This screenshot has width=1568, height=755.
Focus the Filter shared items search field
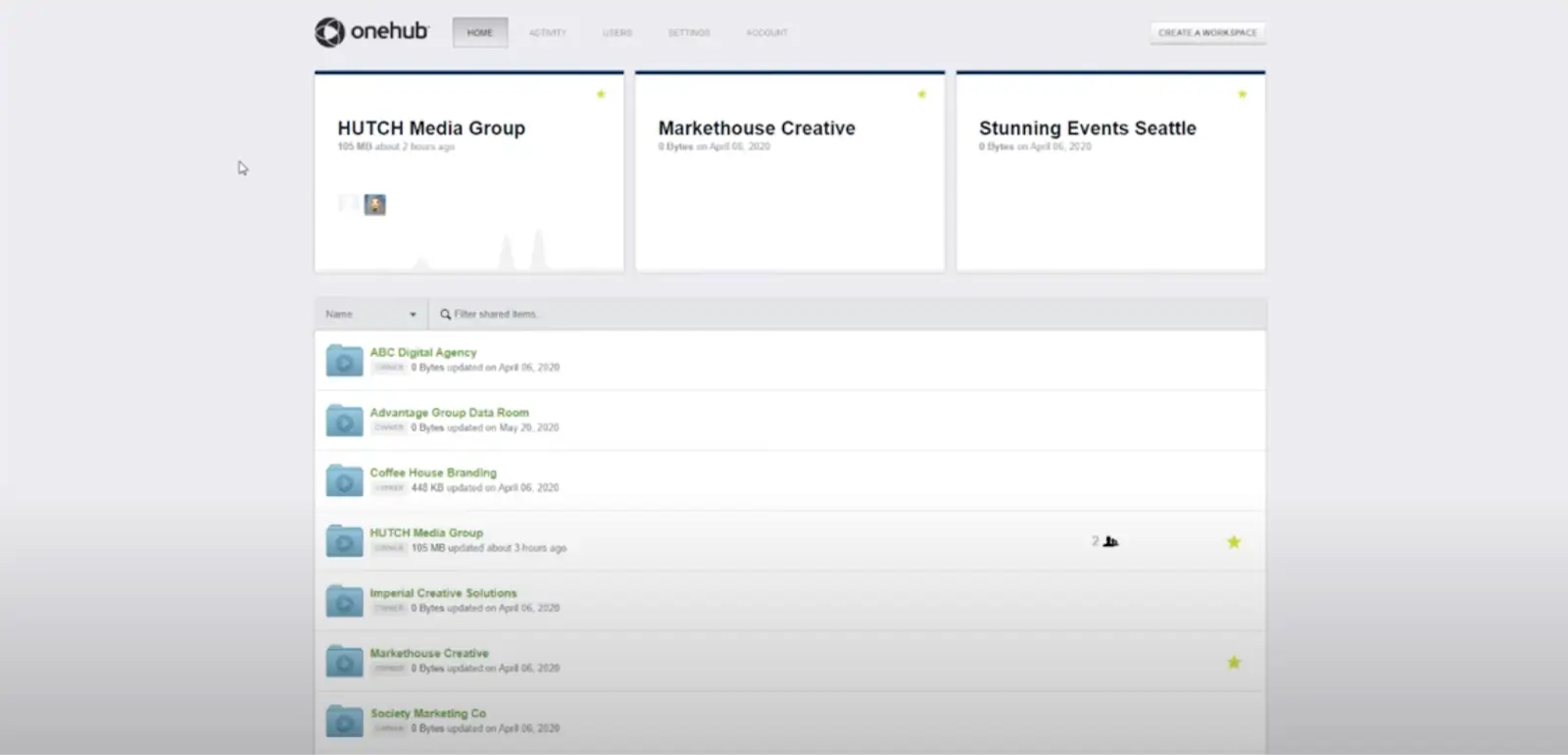848,314
